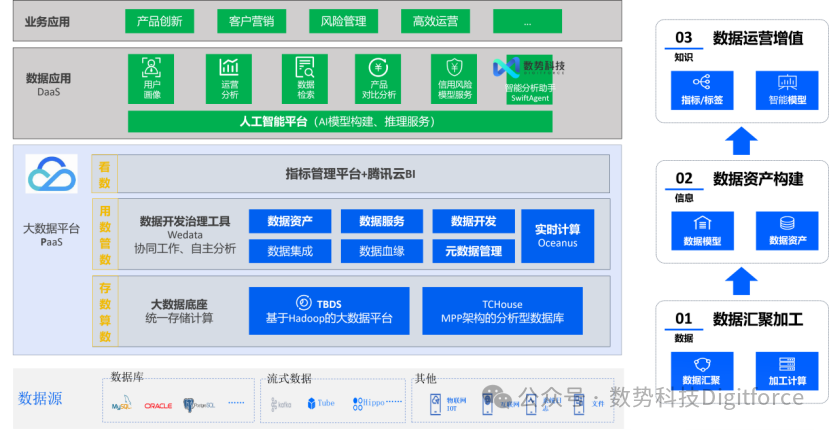Open the 智能模型 presentation icon tile
830x430 pixels.
[787, 90]
